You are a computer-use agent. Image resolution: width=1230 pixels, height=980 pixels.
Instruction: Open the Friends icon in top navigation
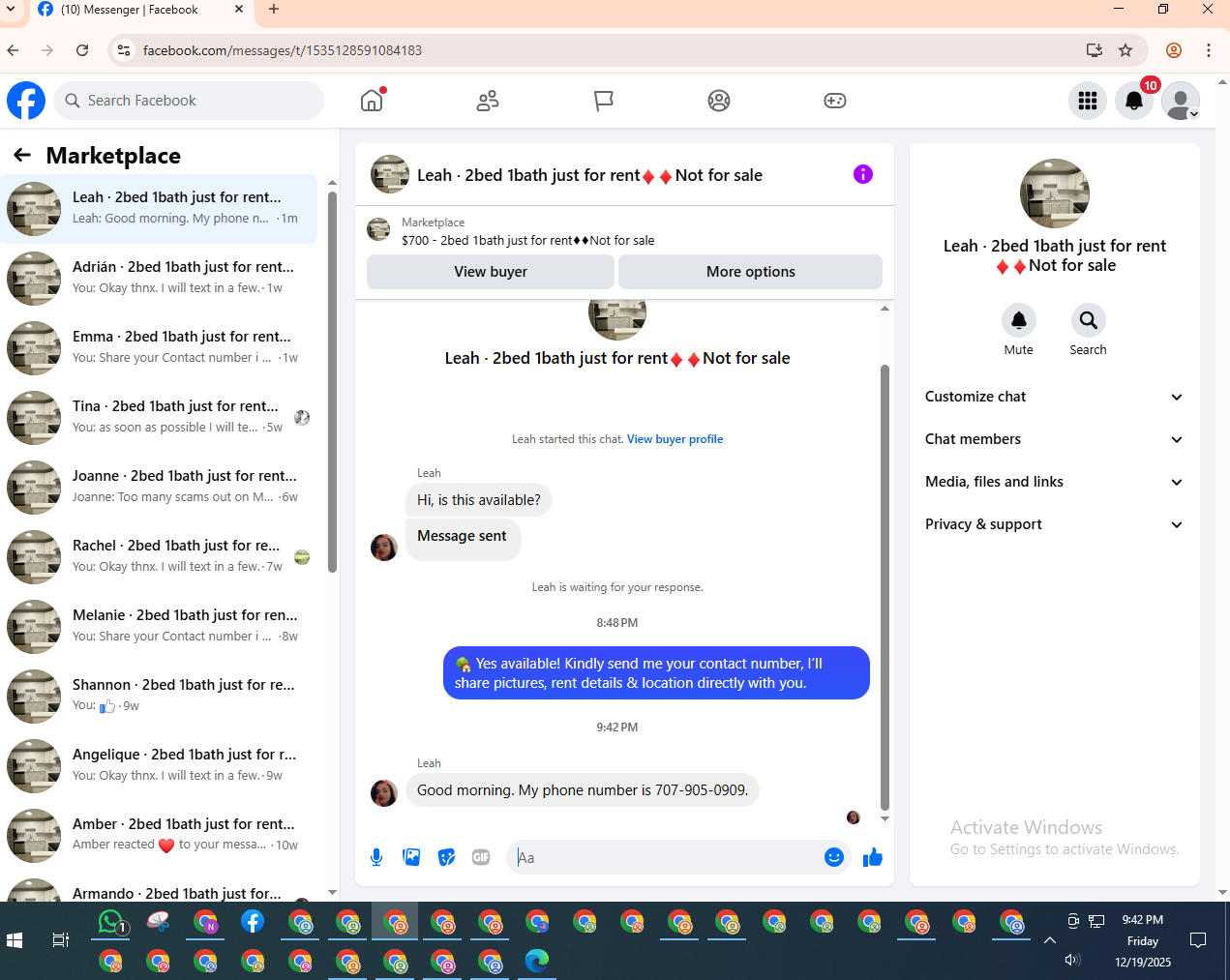(488, 101)
